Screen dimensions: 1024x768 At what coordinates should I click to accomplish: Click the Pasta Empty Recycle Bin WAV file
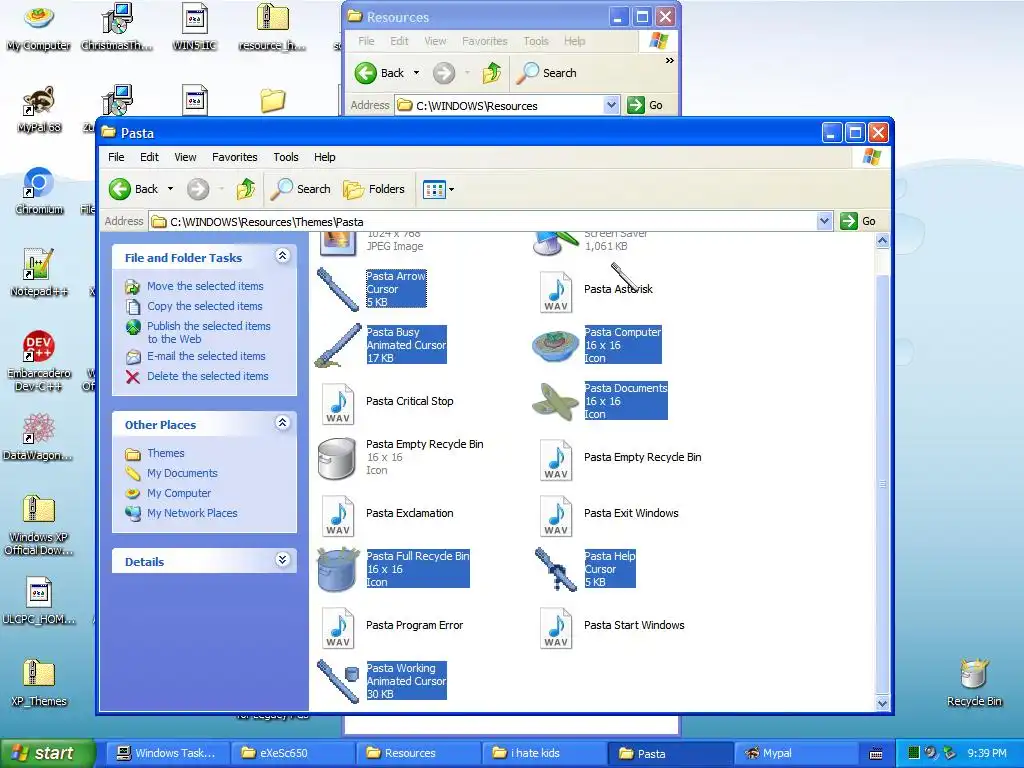[556, 460]
